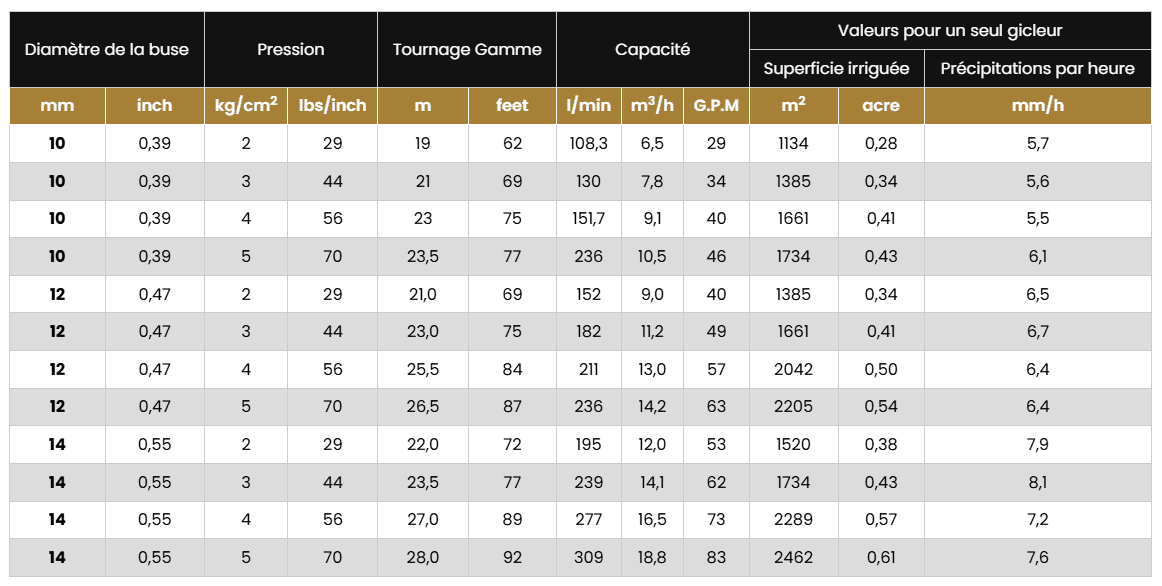This screenshot has width=1162, height=586.
Task: Click the 'mm/h' unit header
Action: click(x=1037, y=105)
